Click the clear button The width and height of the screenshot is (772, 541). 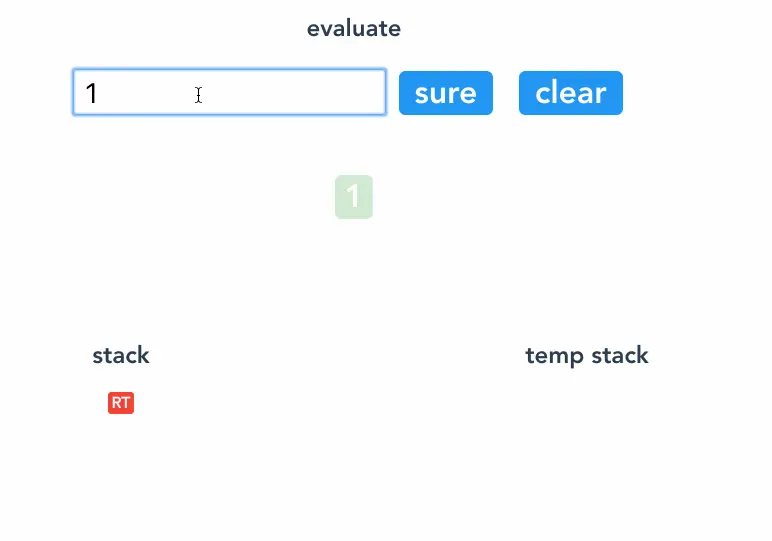[x=571, y=93]
